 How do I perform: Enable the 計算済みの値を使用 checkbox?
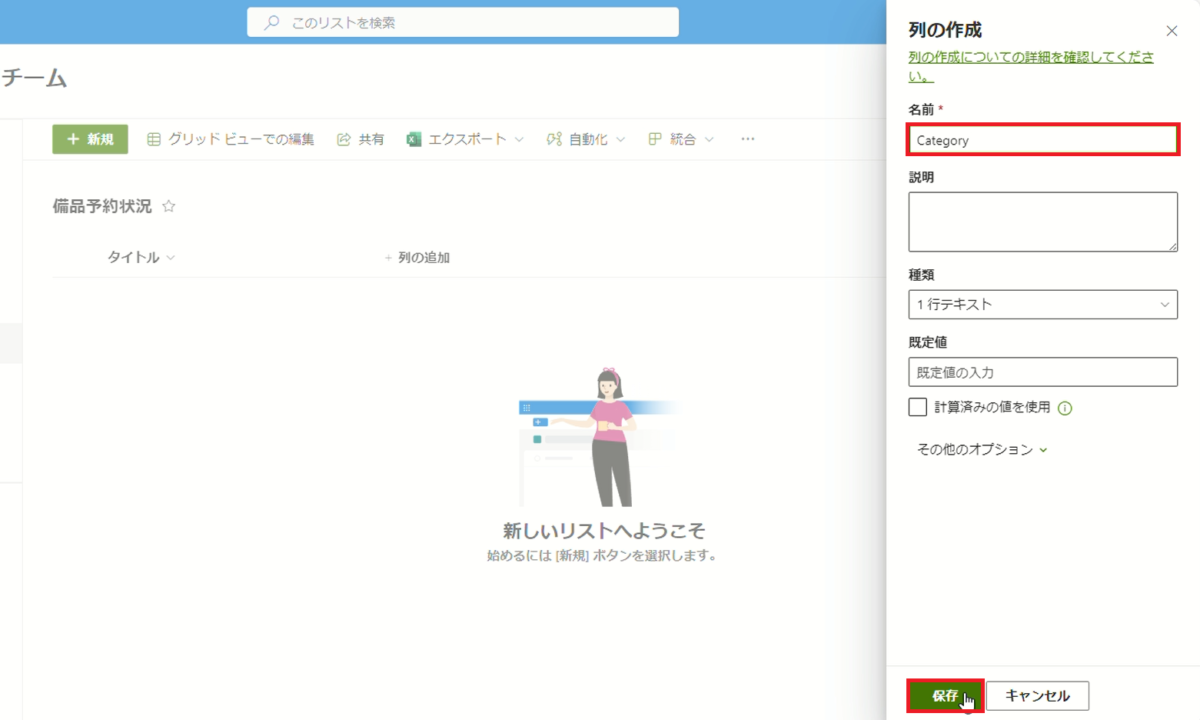[x=917, y=408]
